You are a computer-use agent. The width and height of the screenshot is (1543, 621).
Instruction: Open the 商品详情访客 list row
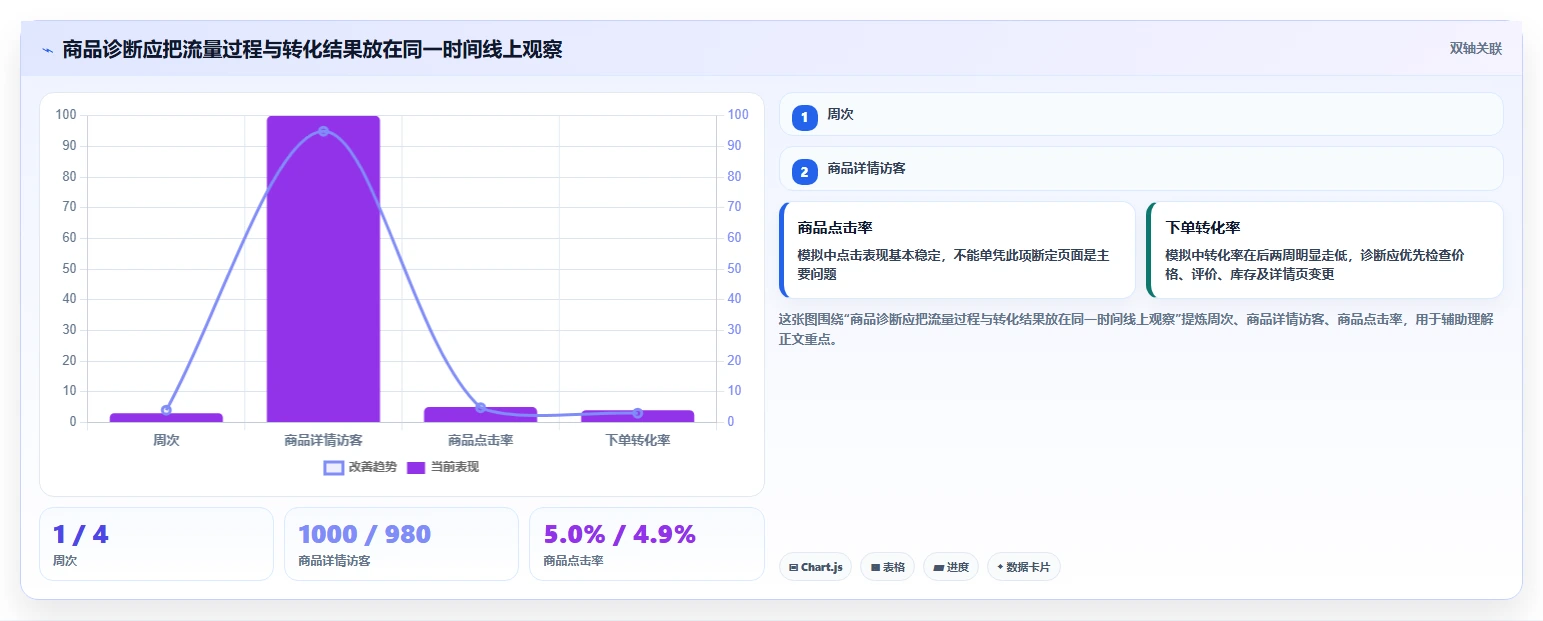coord(1141,168)
